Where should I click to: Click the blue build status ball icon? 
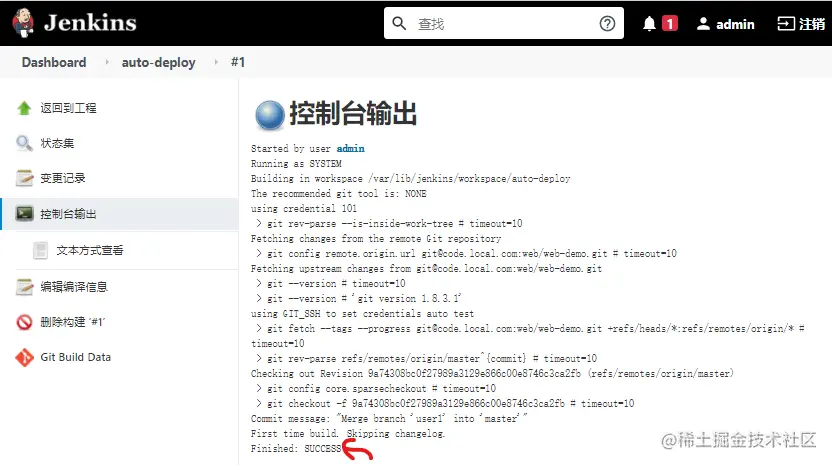[270, 115]
